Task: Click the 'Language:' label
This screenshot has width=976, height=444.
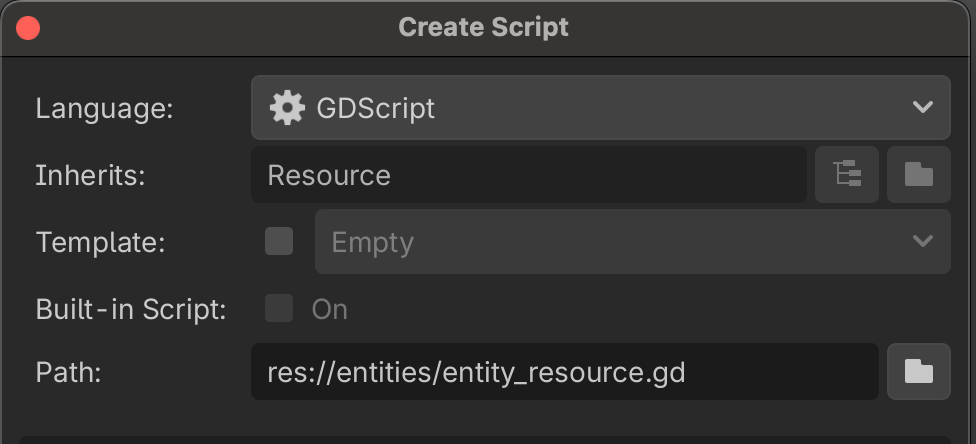Action: click(x=105, y=108)
